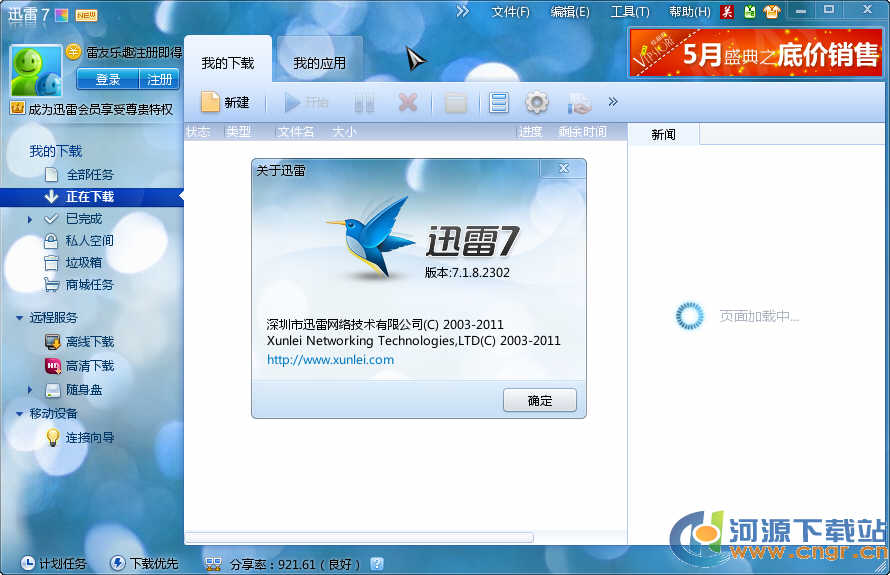The height and width of the screenshot is (575, 890).
Task: Click the horizontal scrollbar below task list
Action: [359, 537]
